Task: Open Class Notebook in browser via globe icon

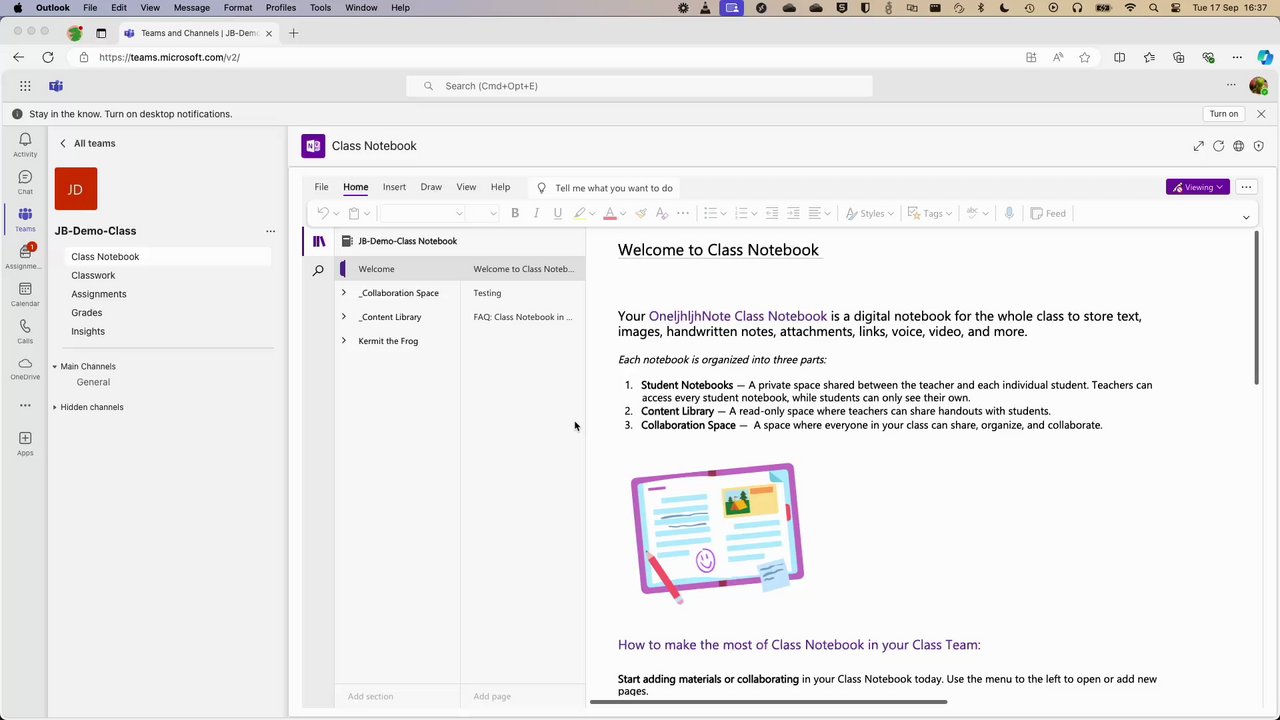Action: click(1238, 146)
